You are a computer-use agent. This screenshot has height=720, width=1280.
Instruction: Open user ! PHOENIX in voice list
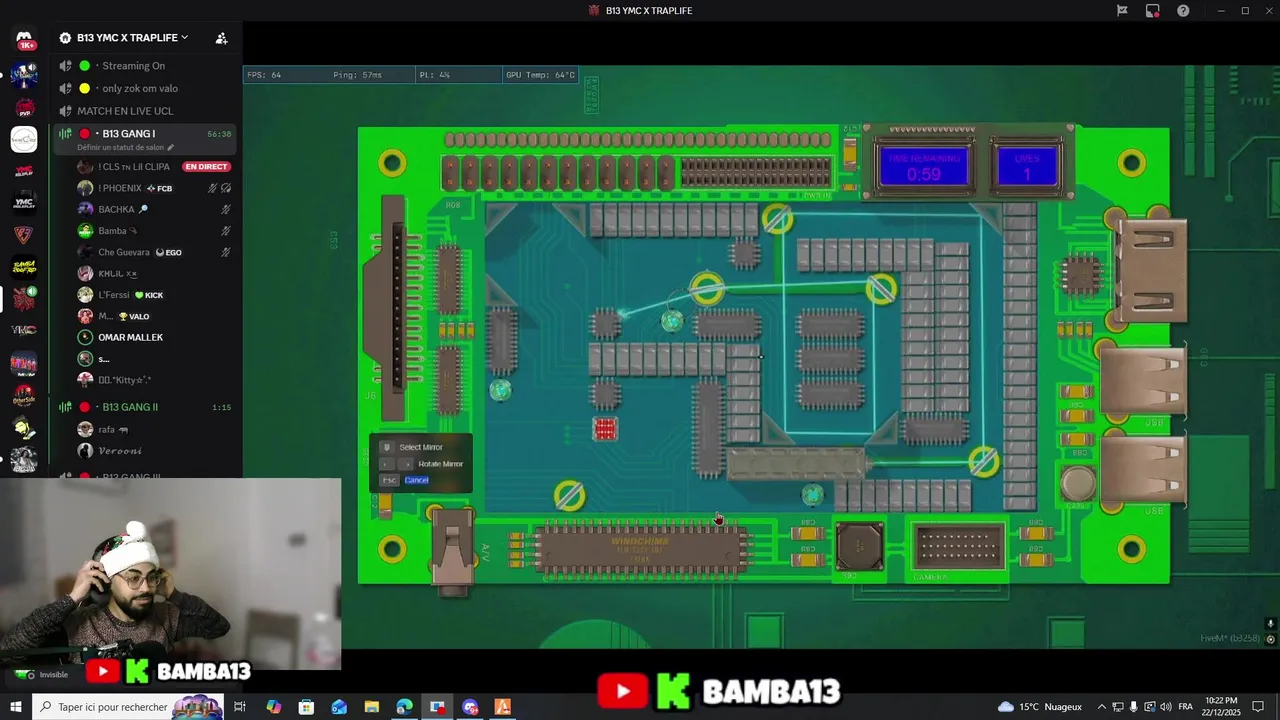[155, 188]
